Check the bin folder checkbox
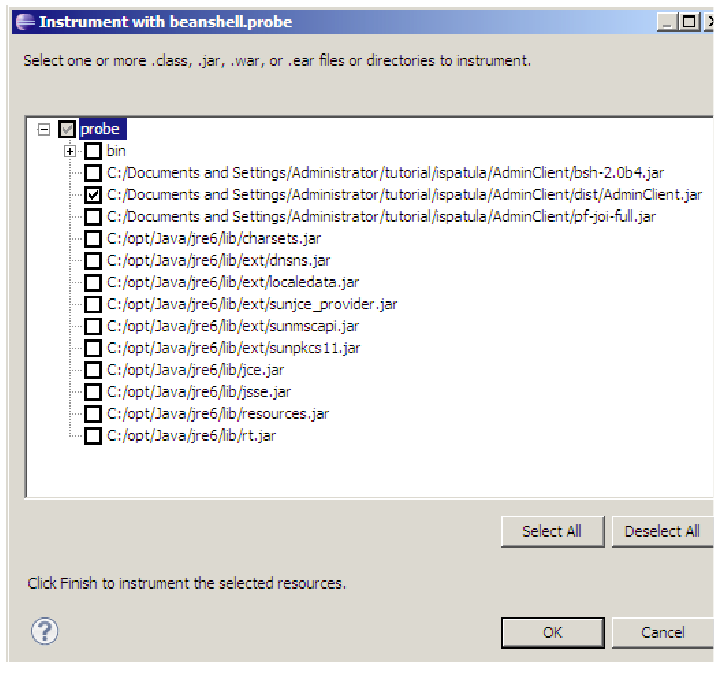Image resolution: width=723 pixels, height=675 pixels. [93, 151]
